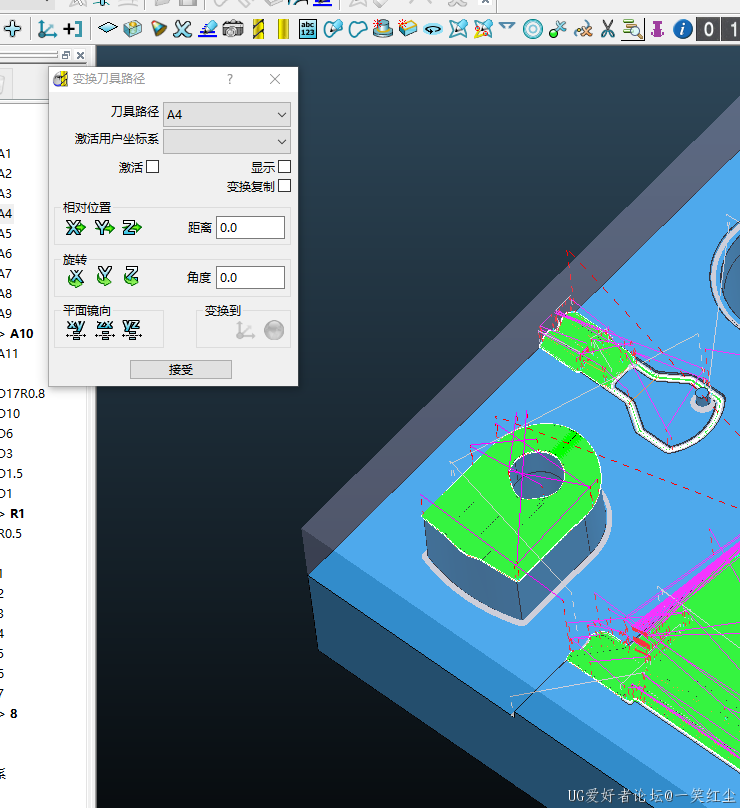Screen dimensions: 740x808
Task: Select tool D10 in the explorer tree
Action: (10, 414)
